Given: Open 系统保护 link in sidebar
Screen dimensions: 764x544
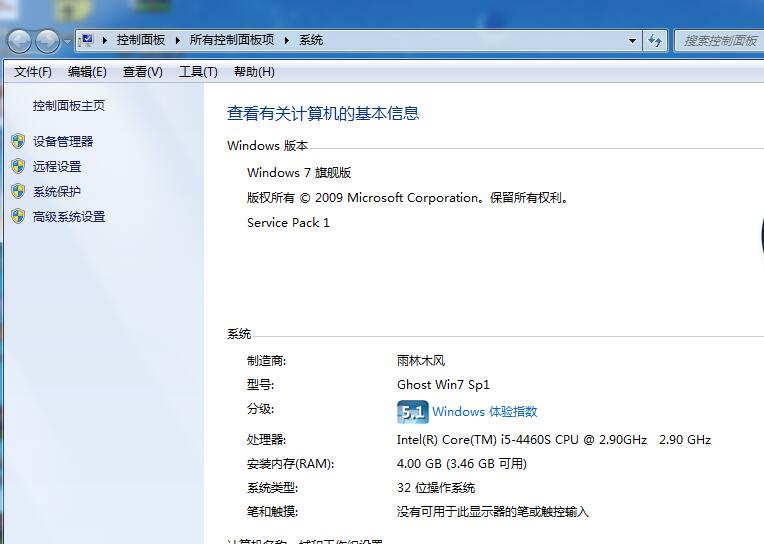Looking at the screenshot, I should click(57, 192).
